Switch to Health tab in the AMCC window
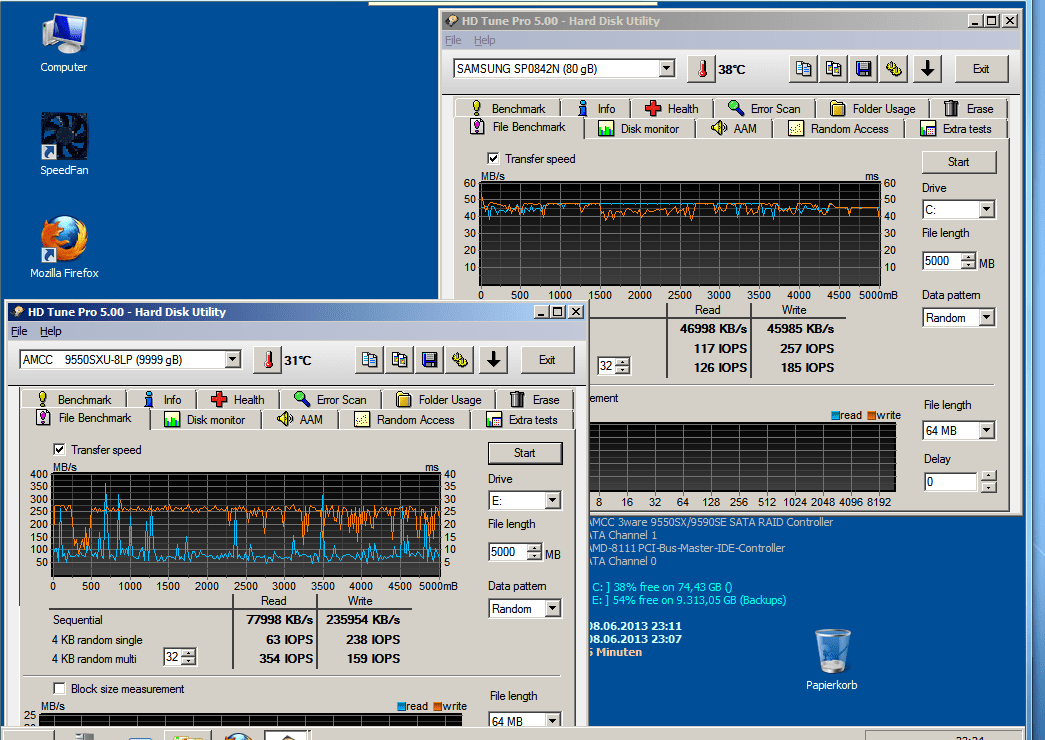This screenshot has width=1045, height=740. pyautogui.click(x=237, y=400)
